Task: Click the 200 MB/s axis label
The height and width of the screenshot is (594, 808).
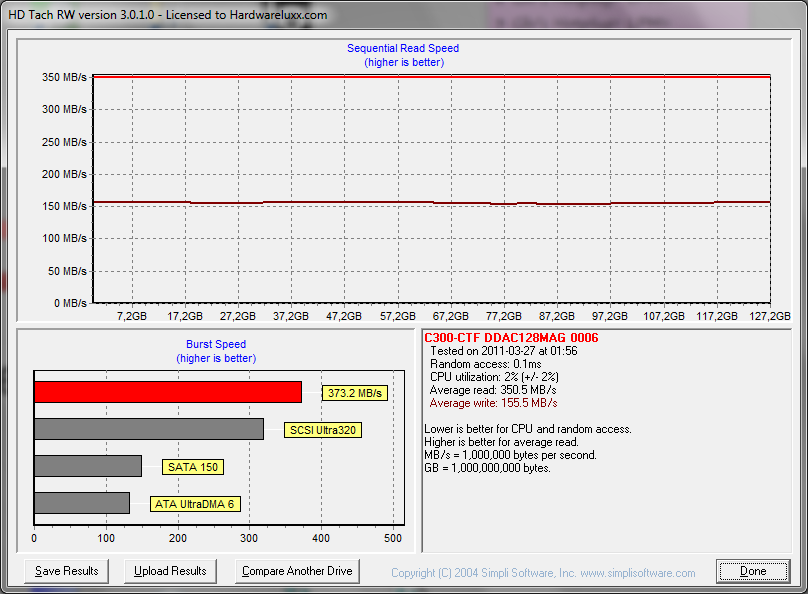Action: (64, 174)
